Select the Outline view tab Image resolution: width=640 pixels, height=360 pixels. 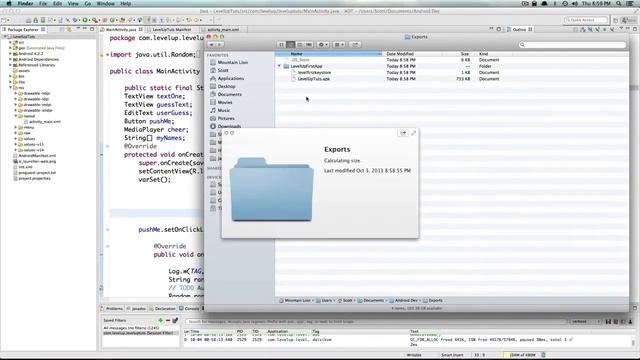519,29
